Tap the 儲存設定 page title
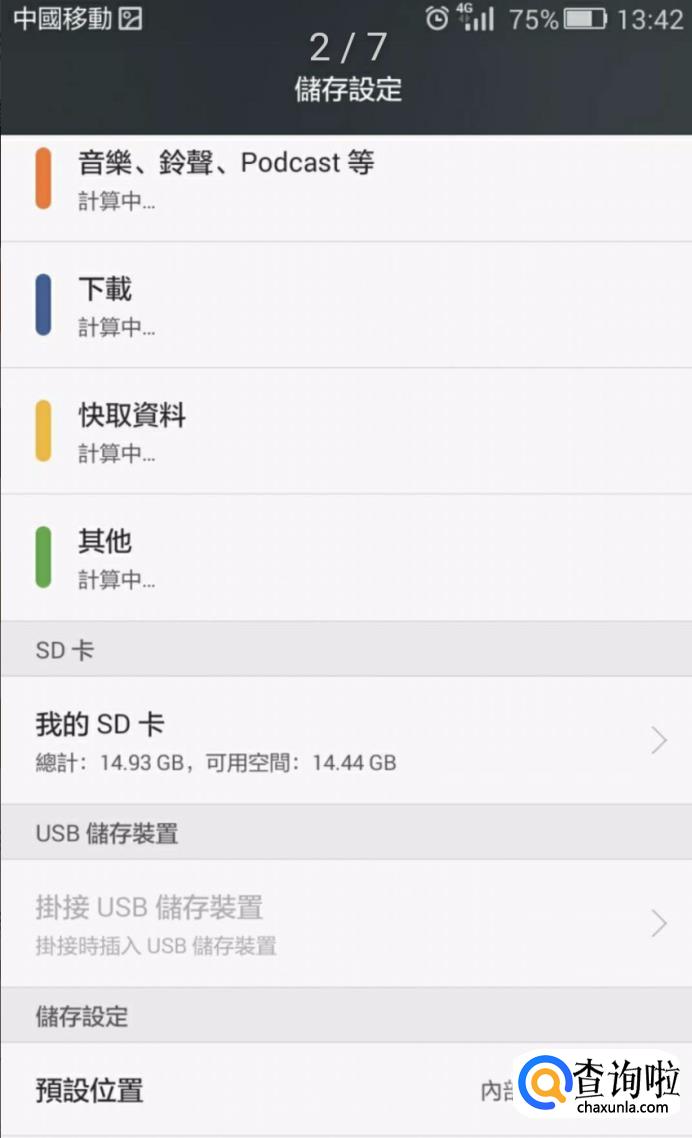Screen dimensions: 692x1138 348,89
